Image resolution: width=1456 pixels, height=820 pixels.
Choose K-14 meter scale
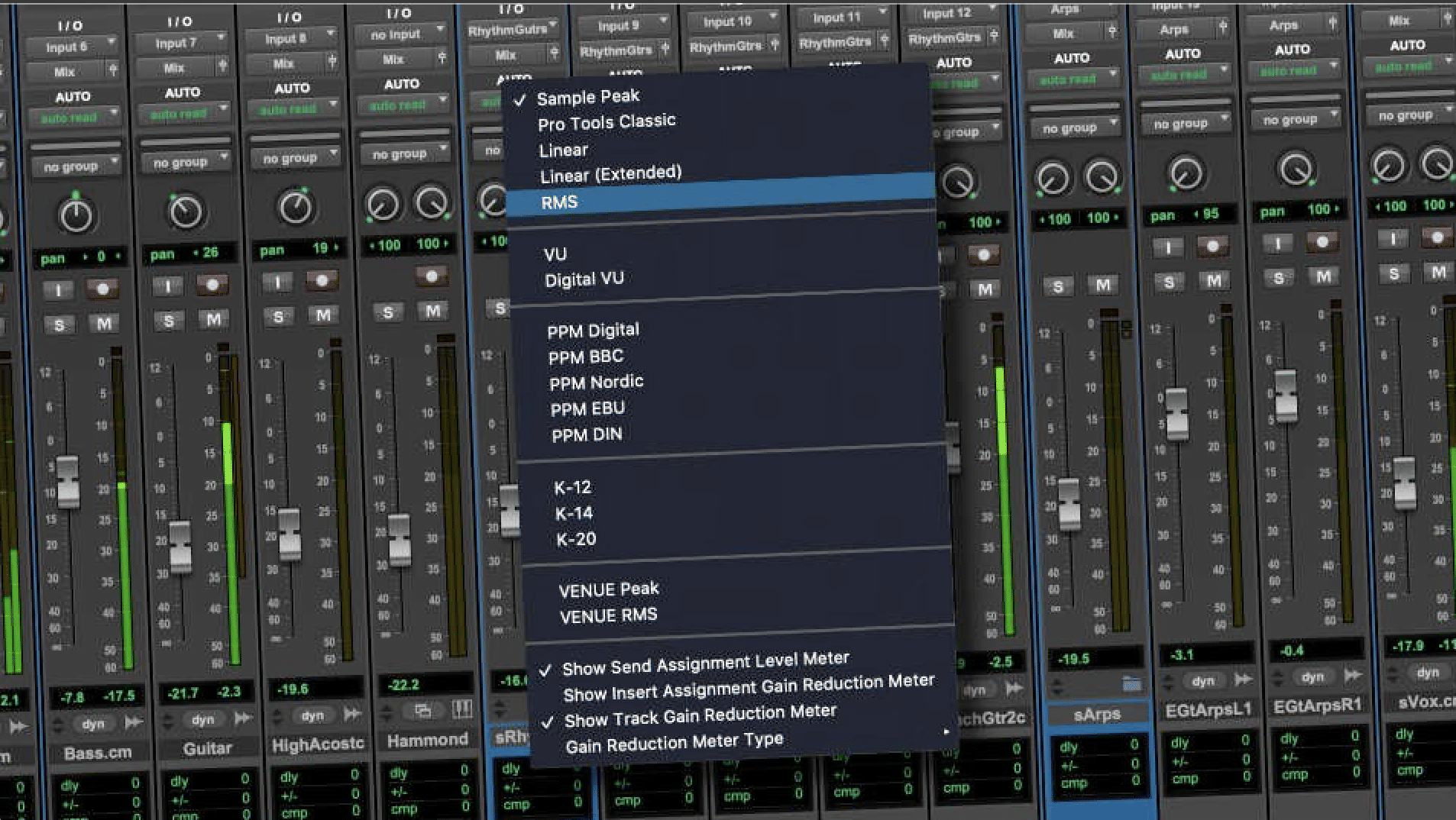click(574, 513)
